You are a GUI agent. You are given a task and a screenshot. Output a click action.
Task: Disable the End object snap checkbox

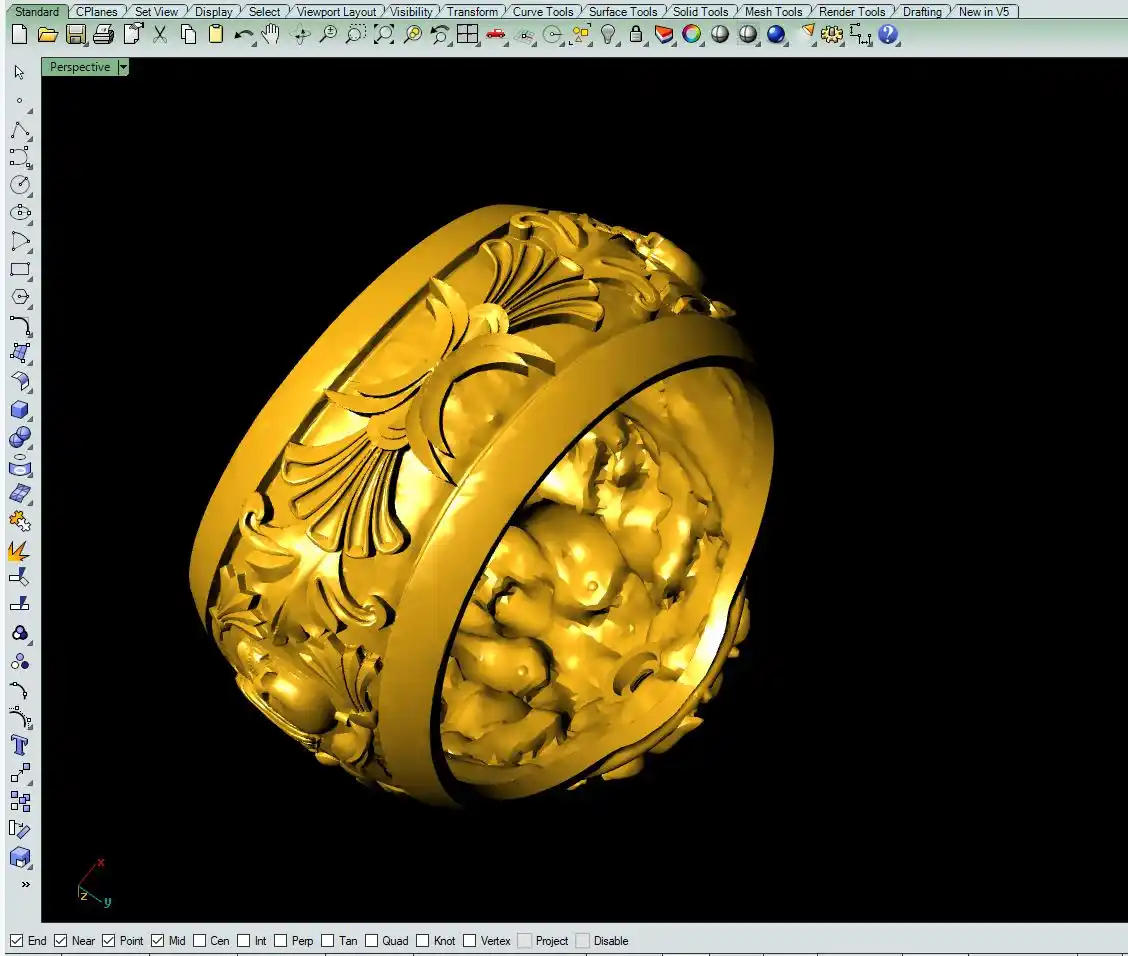(x=16, y=941)
